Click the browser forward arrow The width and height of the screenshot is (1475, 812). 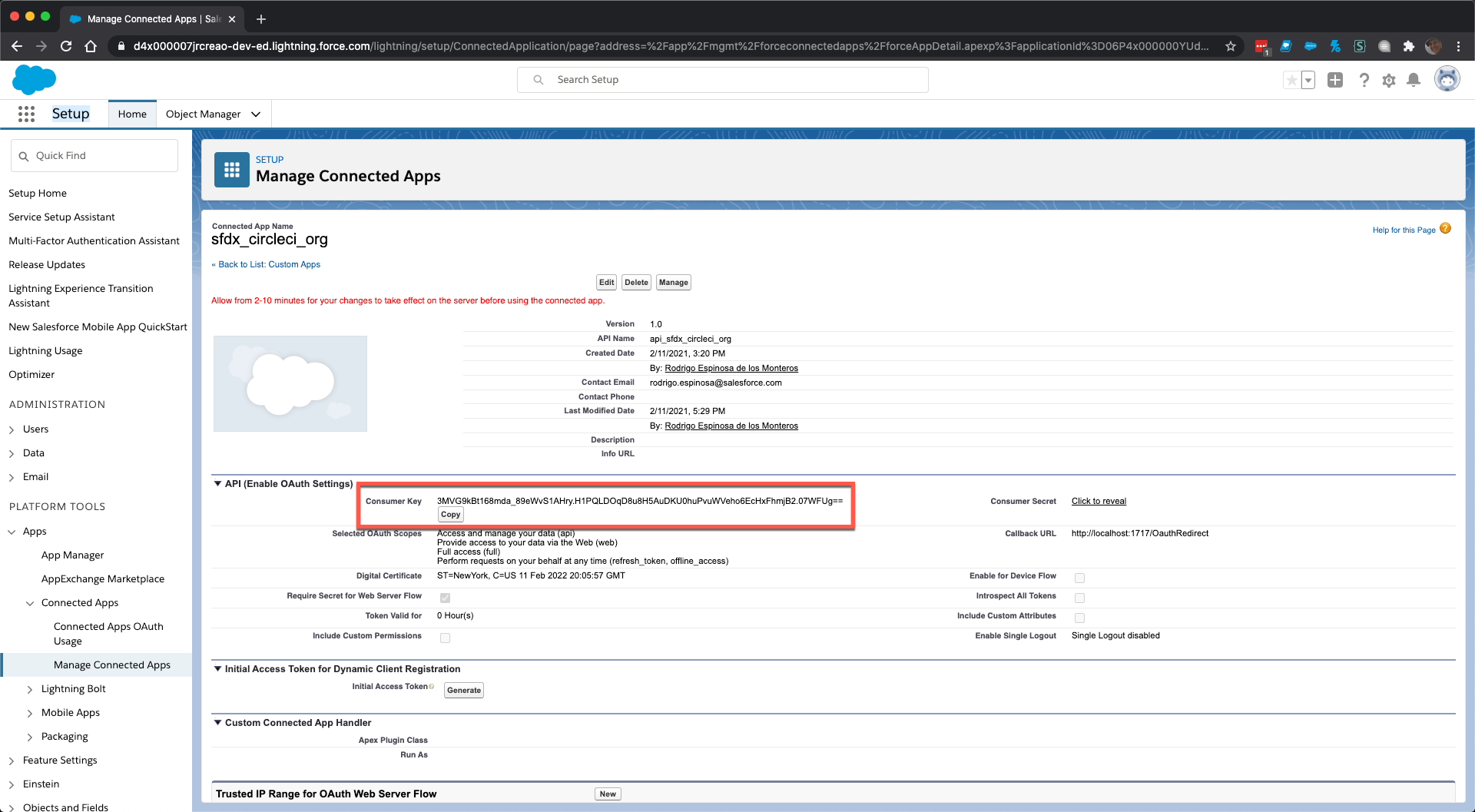pyautogui.click(x=41, y=46)
